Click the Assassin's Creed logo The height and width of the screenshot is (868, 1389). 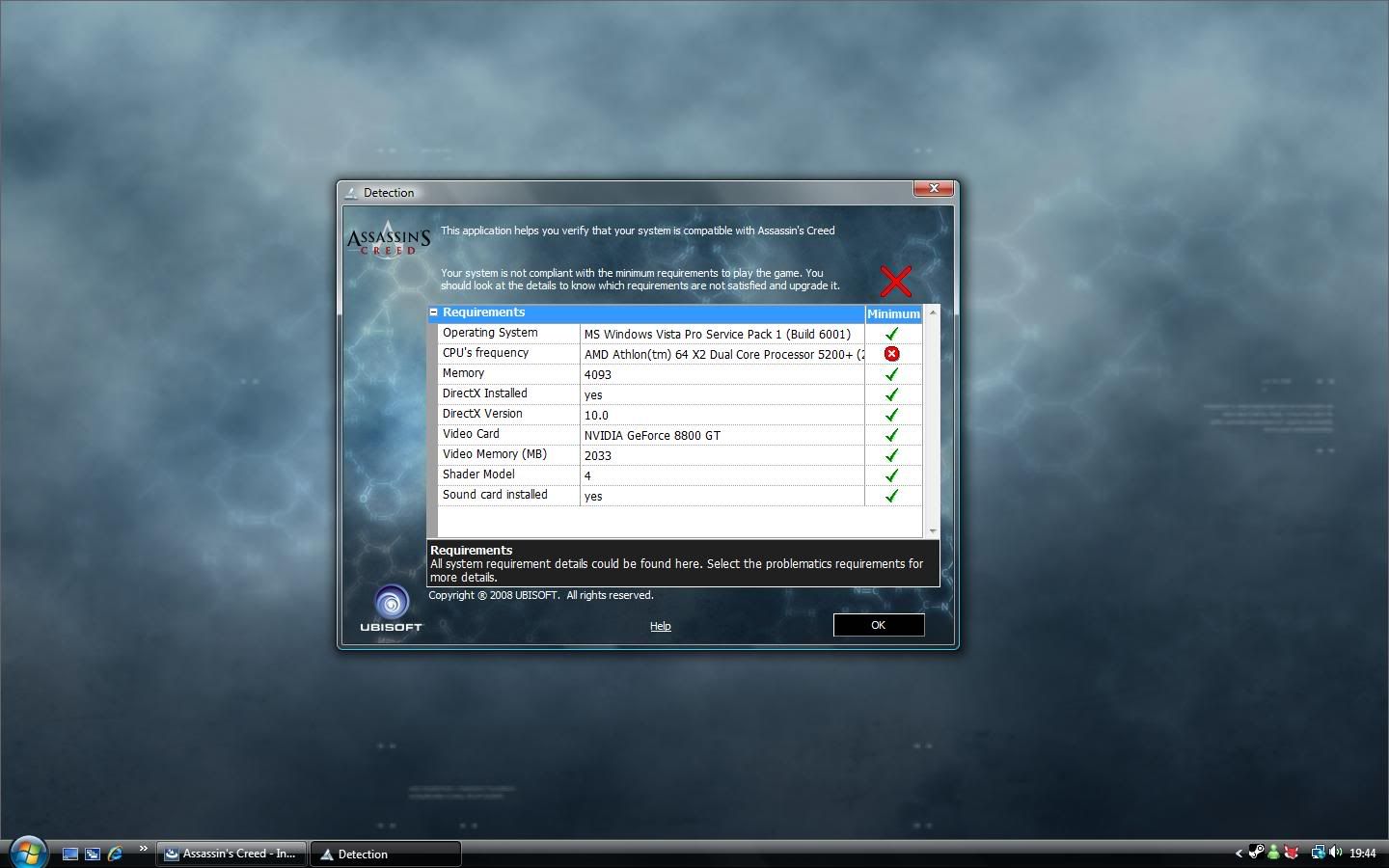tap(389, 239)
